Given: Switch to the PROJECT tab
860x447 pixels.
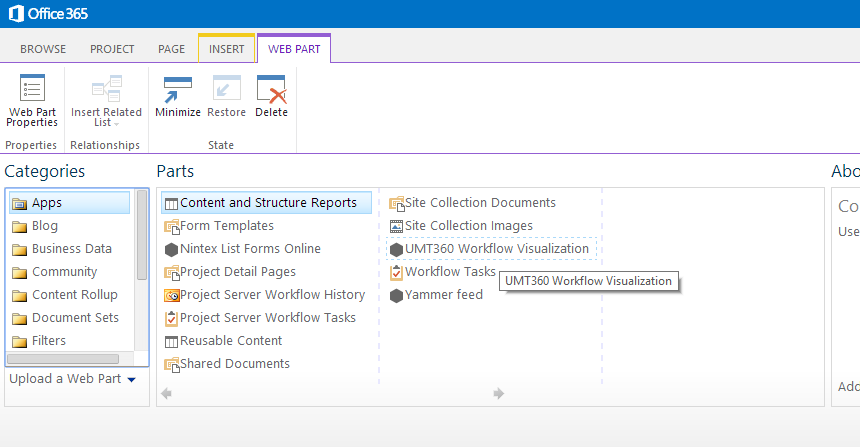Looking at the screenshot, I should click(112, 49).
